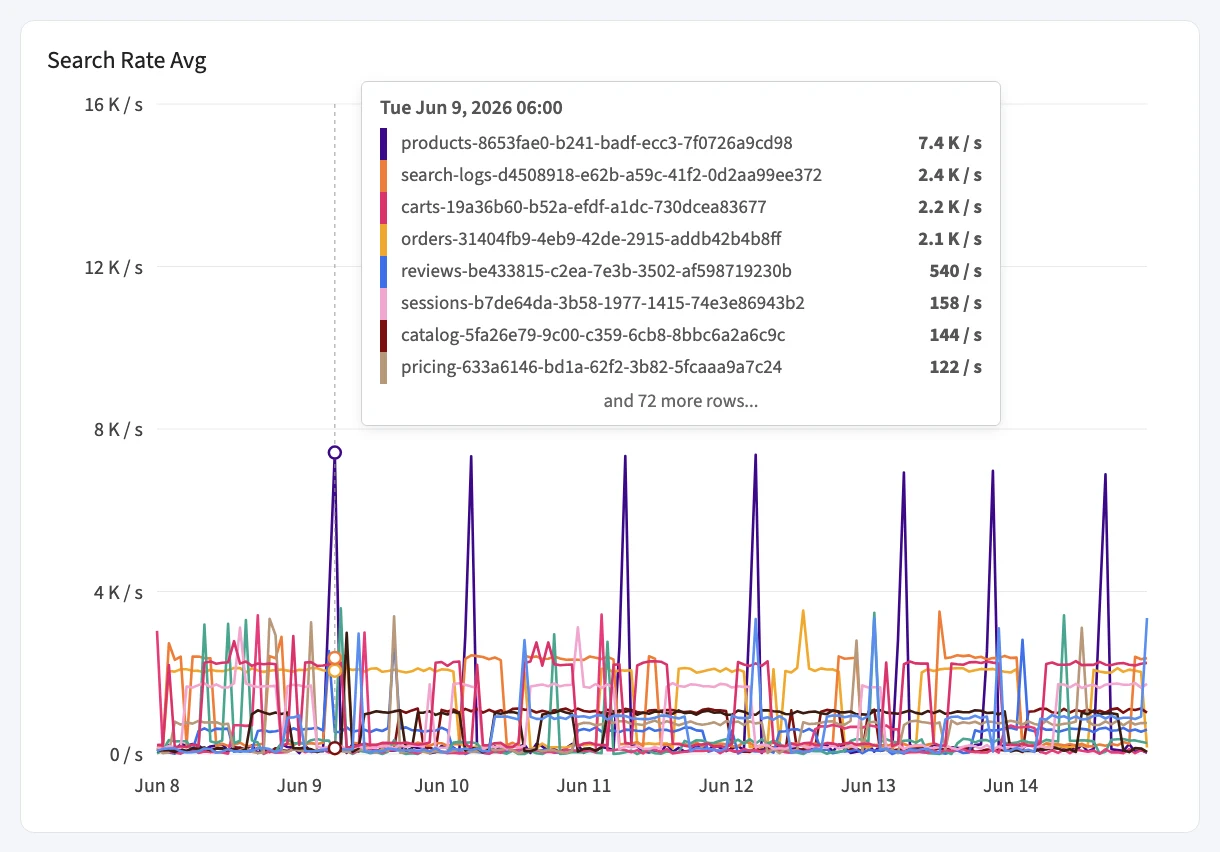Click the tan pricing color swatch

click(384, 367)
